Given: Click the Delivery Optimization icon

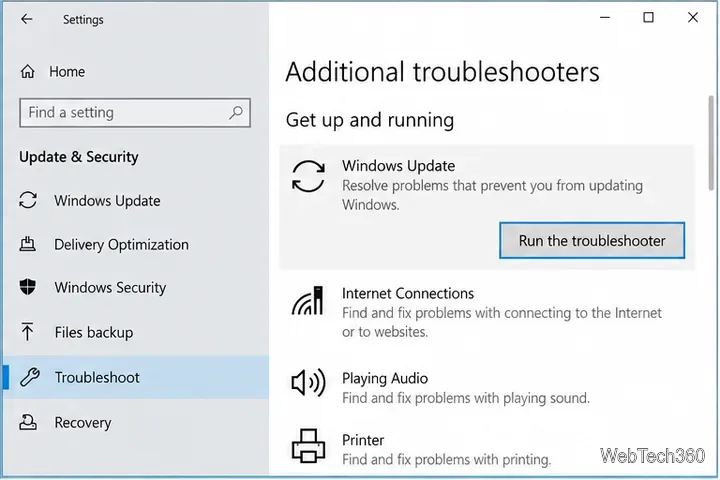Looking at the screenshot, I should point(28,244).
